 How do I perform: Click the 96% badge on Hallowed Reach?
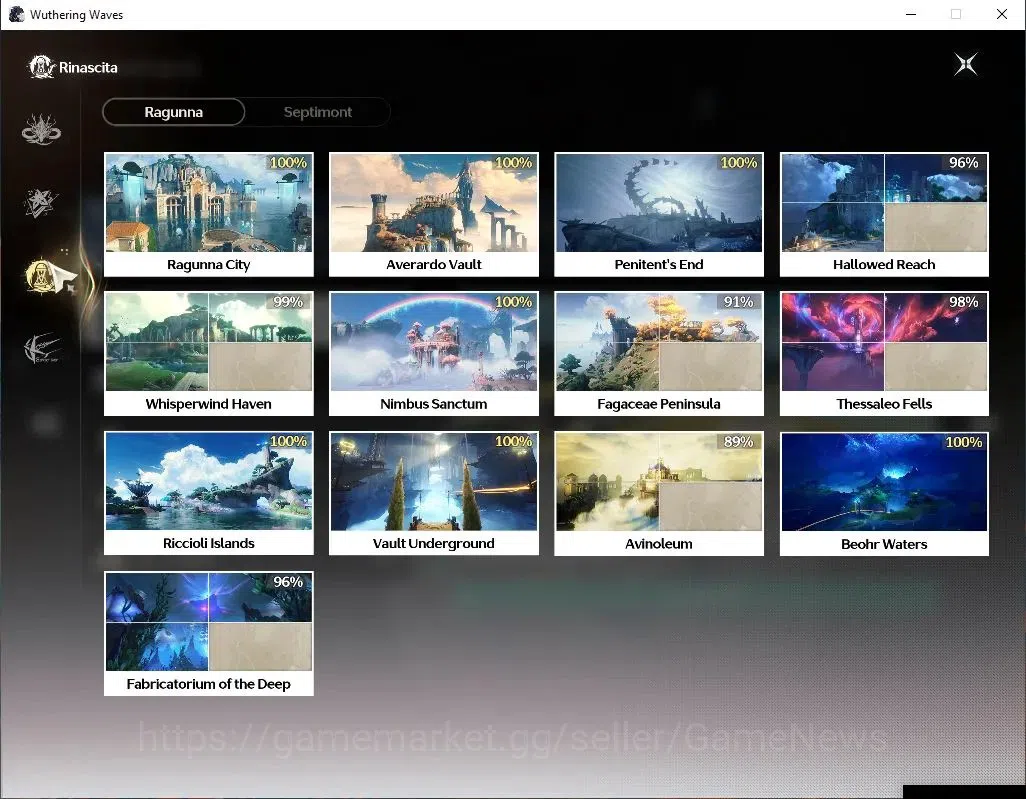(964, 162)
